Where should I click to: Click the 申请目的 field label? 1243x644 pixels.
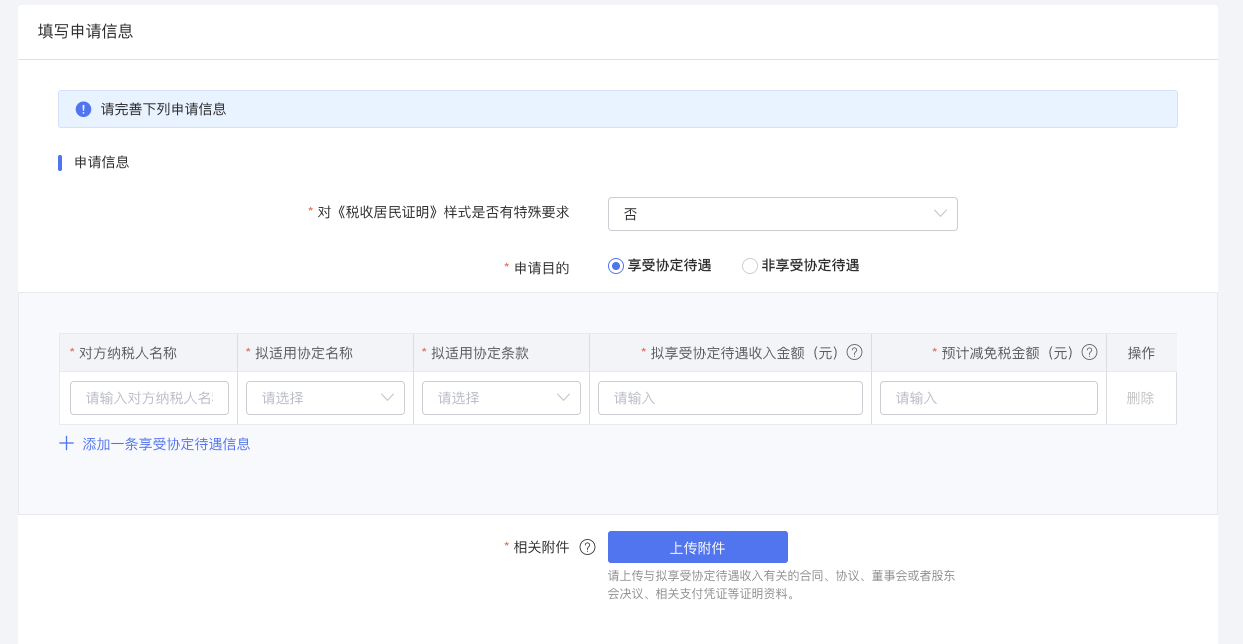click(x=541, y=267)
